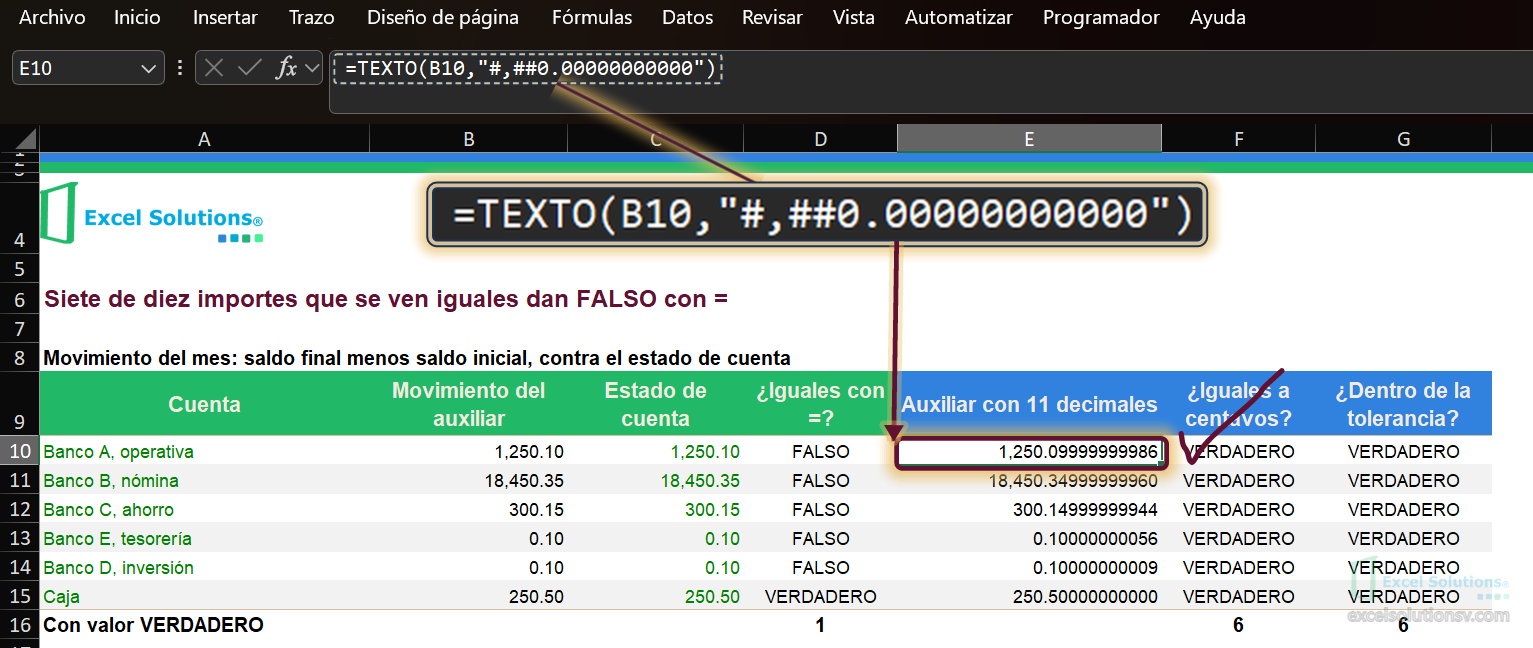Select column B header
Viewport: 1533px width, 648px height.
click(x=468, y=139)
